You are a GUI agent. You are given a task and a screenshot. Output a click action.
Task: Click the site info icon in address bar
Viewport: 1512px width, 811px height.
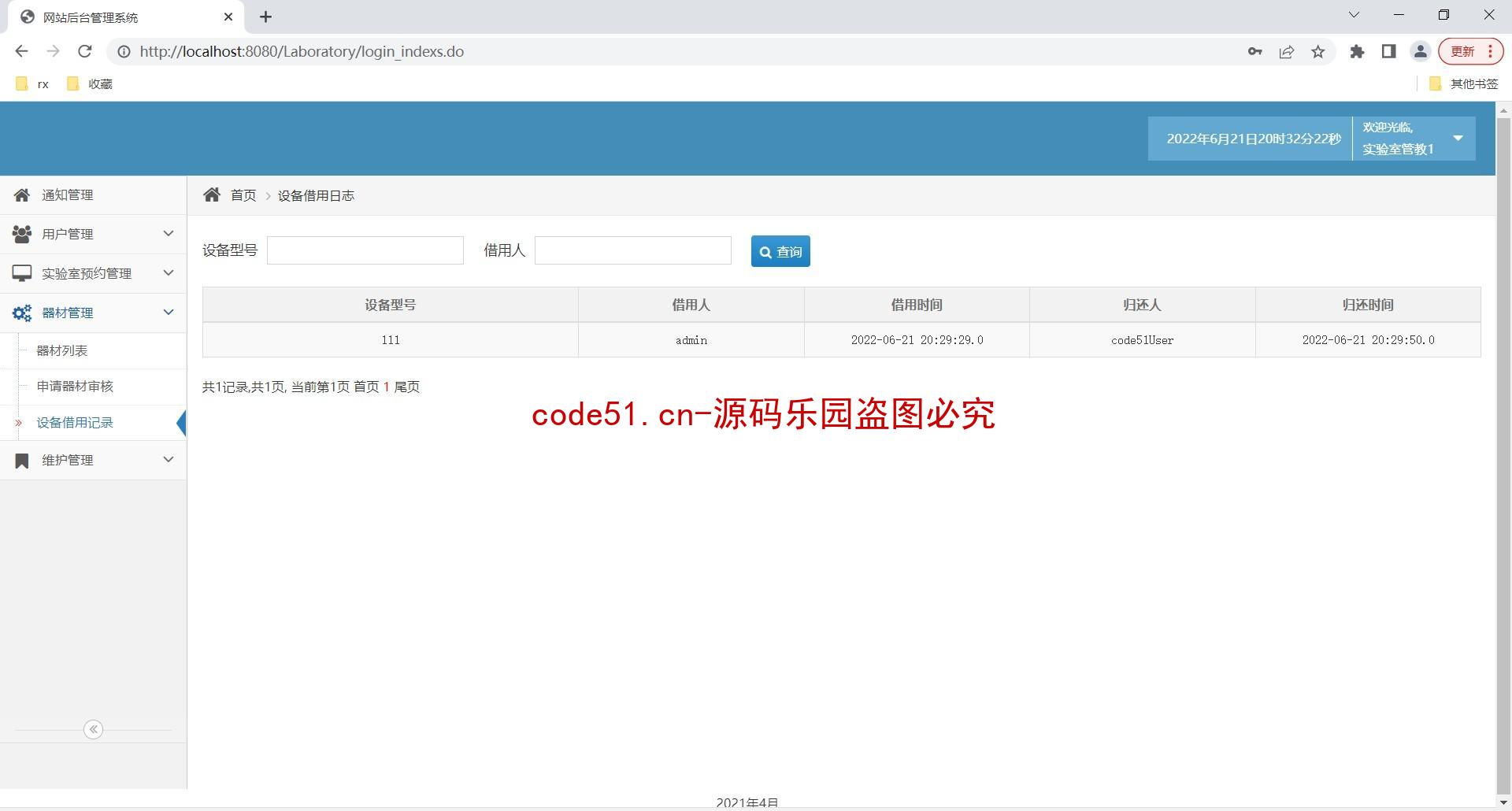124,51
